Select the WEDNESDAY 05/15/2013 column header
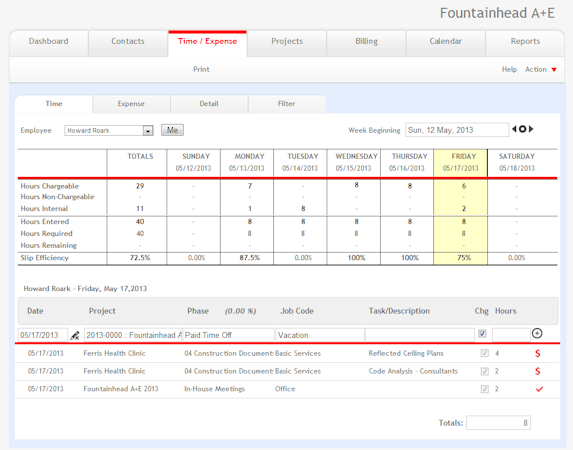 coord(354,163)
